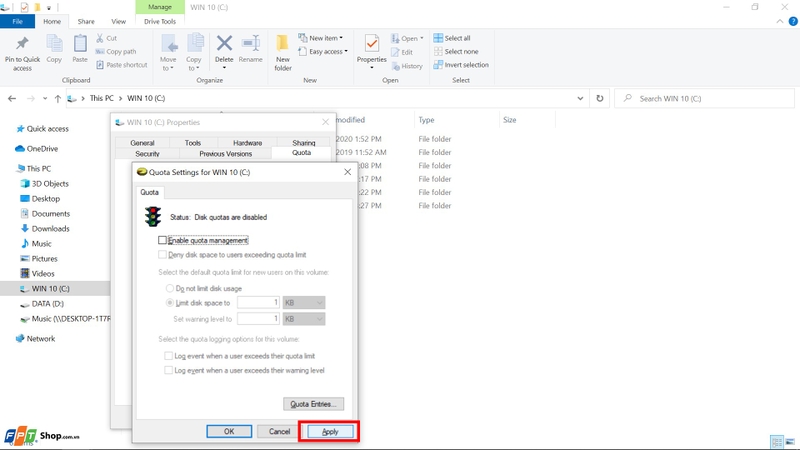This screenshot has width=800, height=450.
Task: Click the History ribbon item
Action: 407,66
